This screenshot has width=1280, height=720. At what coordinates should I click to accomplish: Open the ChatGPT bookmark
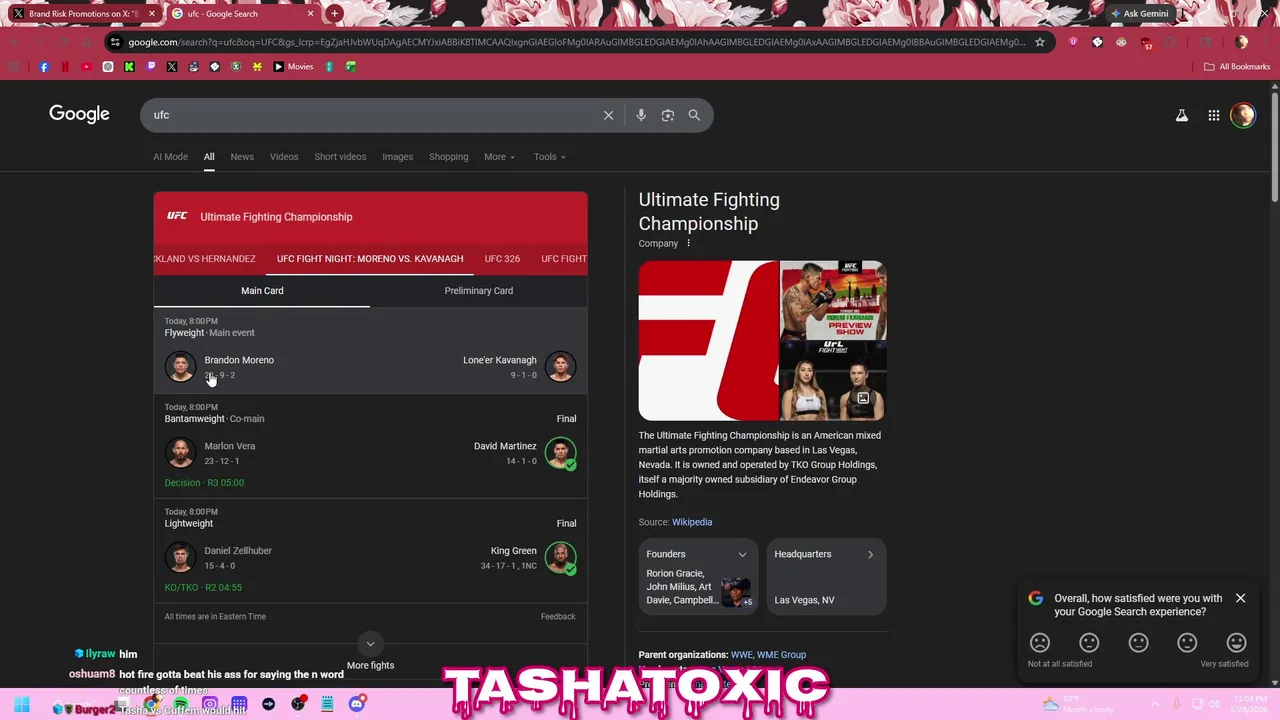108,67
